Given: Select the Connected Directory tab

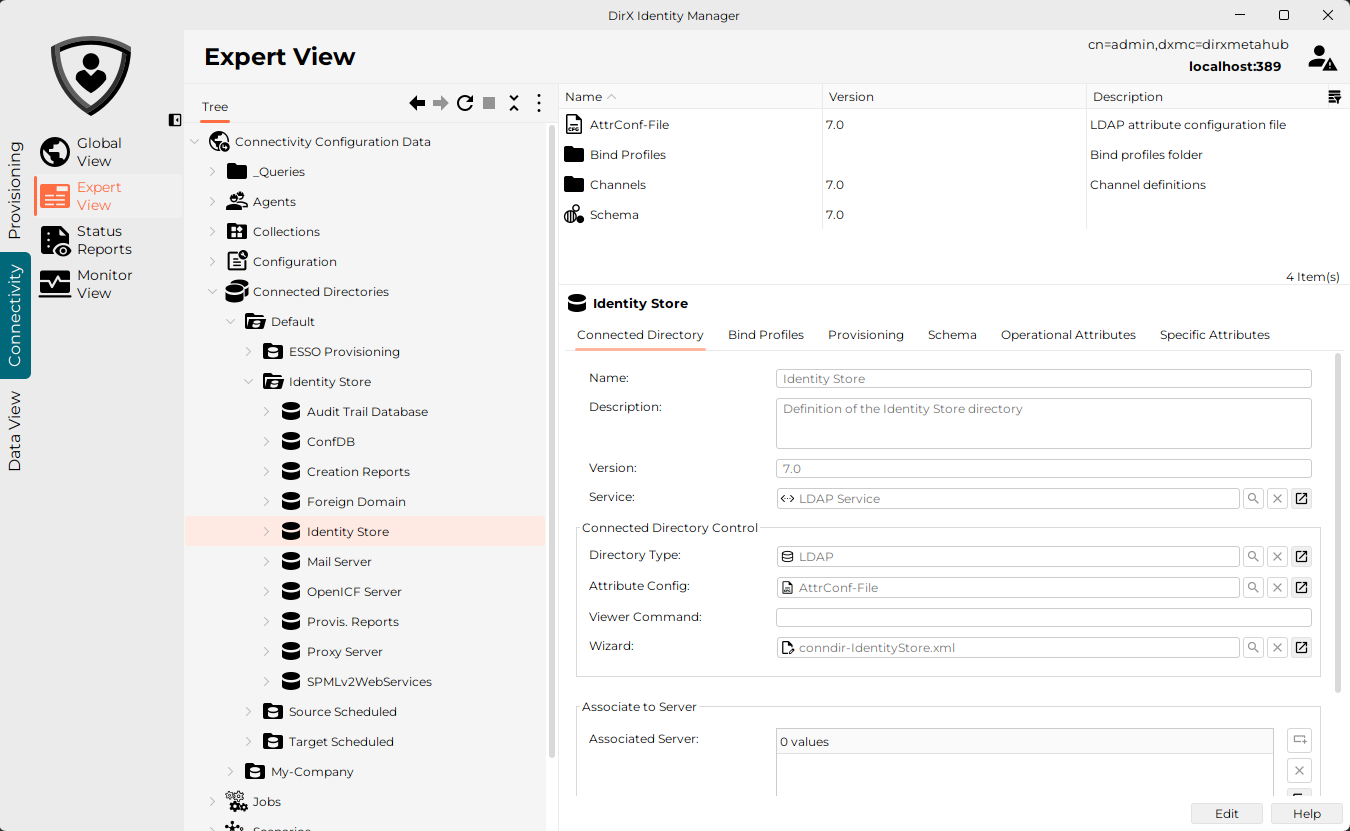Looking at the screenshot, I should click(640, 335).
